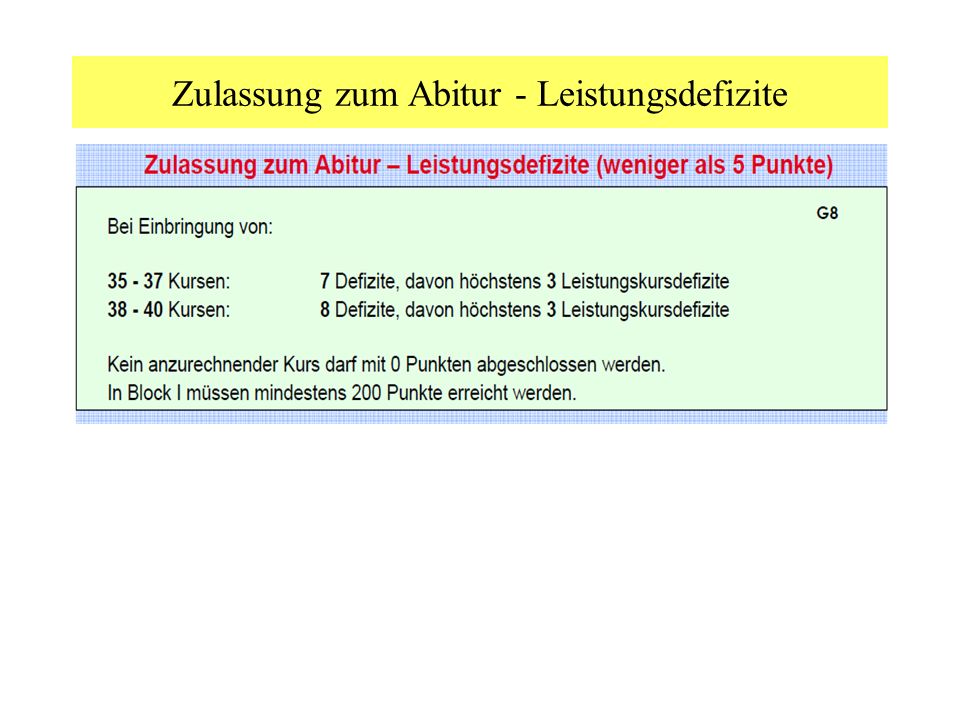Click the line starting '8 Defizite, davon höchstens'
960x720 pixels.
tap(524, 310)
